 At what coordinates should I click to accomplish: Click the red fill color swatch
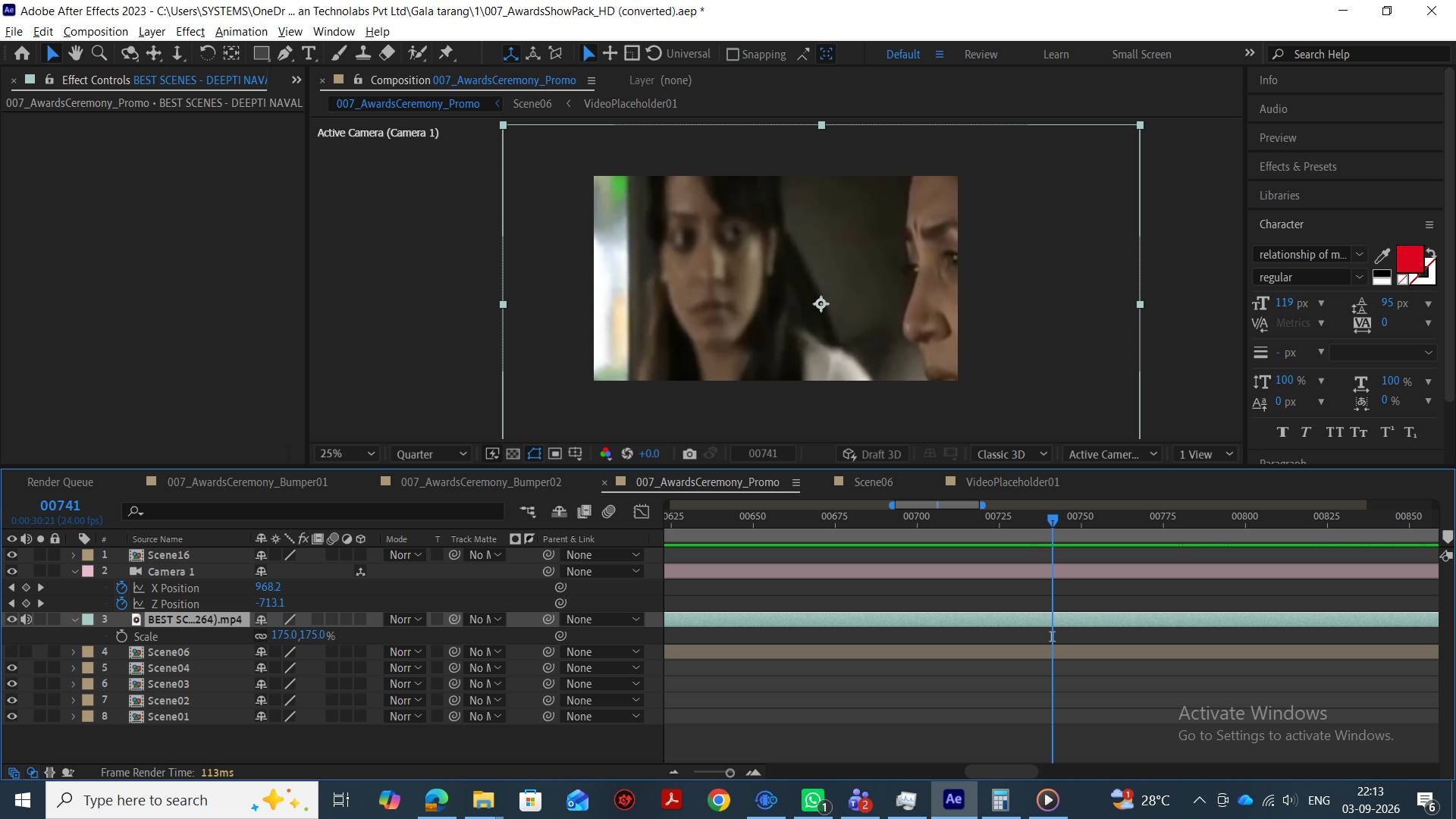[x=1409, y=259]
